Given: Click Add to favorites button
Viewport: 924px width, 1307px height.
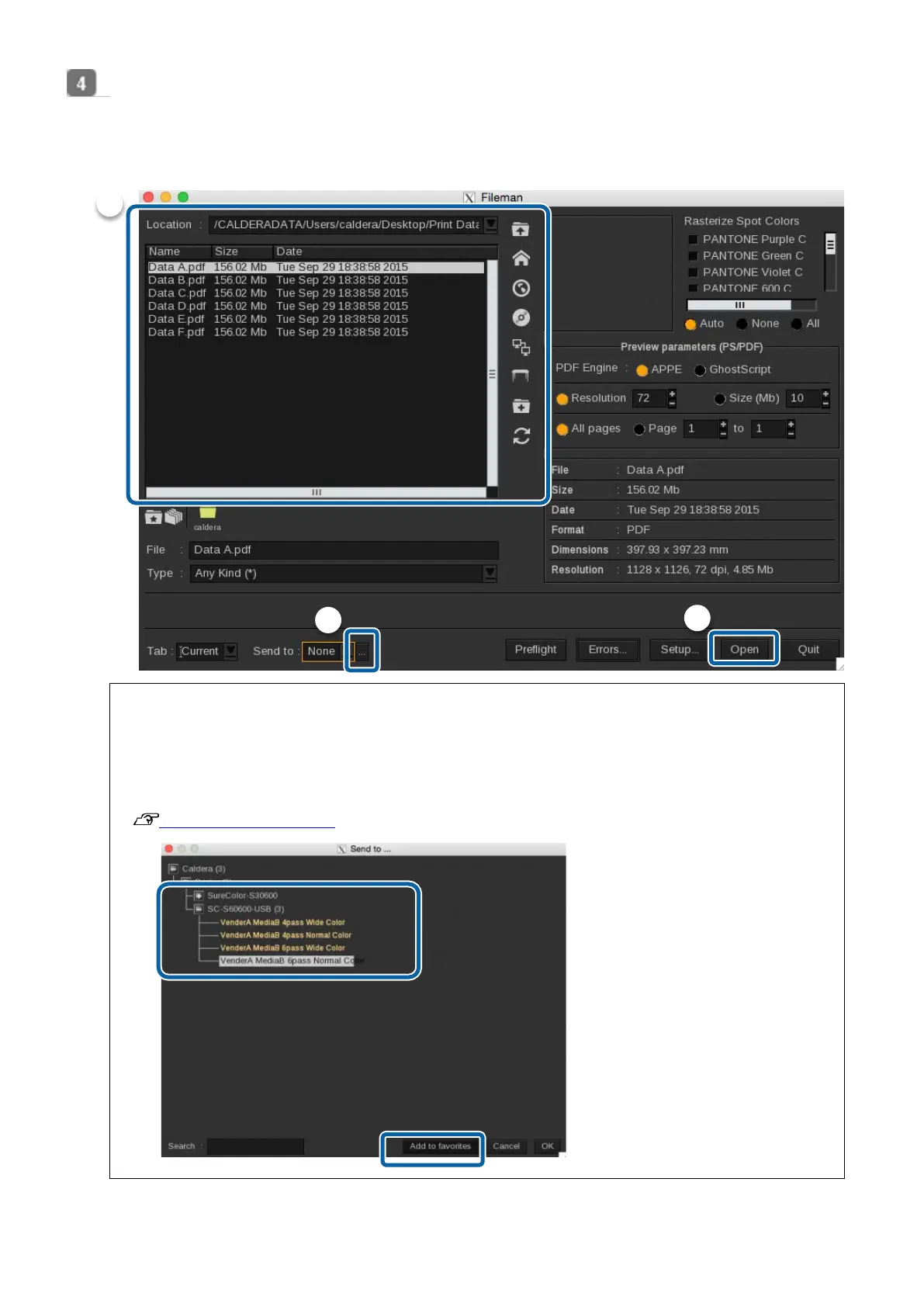Looking at the screenshot, I should click(x=440, y=1146).
